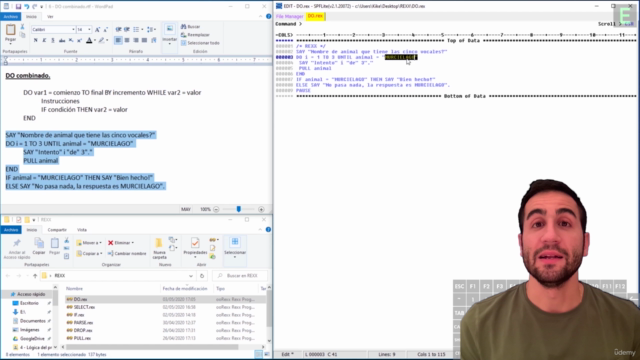The width and height of the screenshot is (640, 360).
Task: Click the Redo icon in WordPad's title bar
Action: [x=35, y=7]
